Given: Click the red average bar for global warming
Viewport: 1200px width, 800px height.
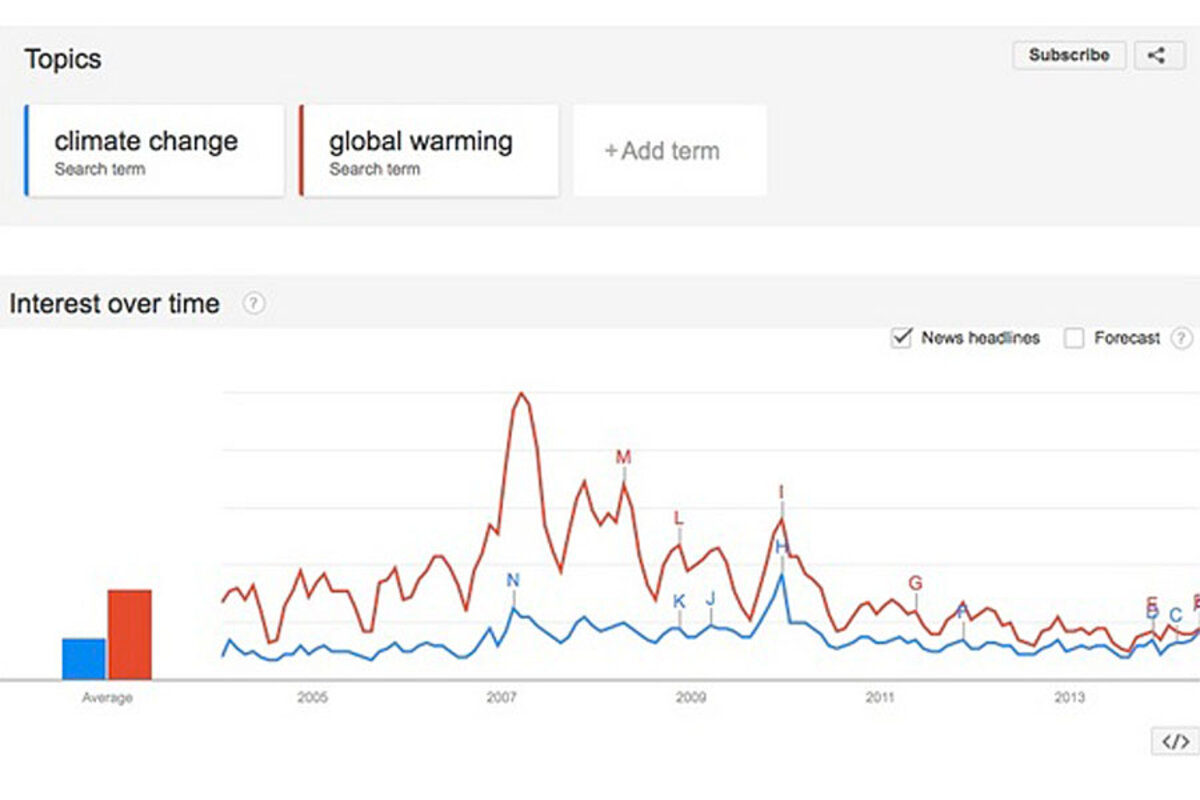Looking at the screenshot, I should point(130,635).
